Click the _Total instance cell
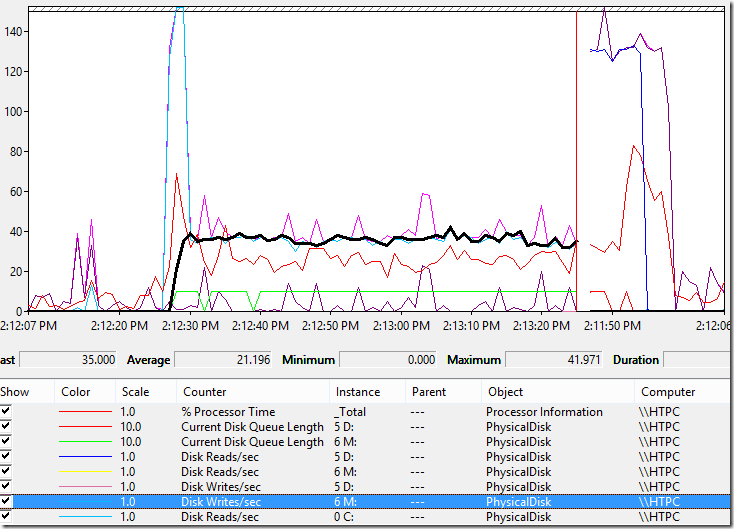The image size is (734, 529). 350,411
